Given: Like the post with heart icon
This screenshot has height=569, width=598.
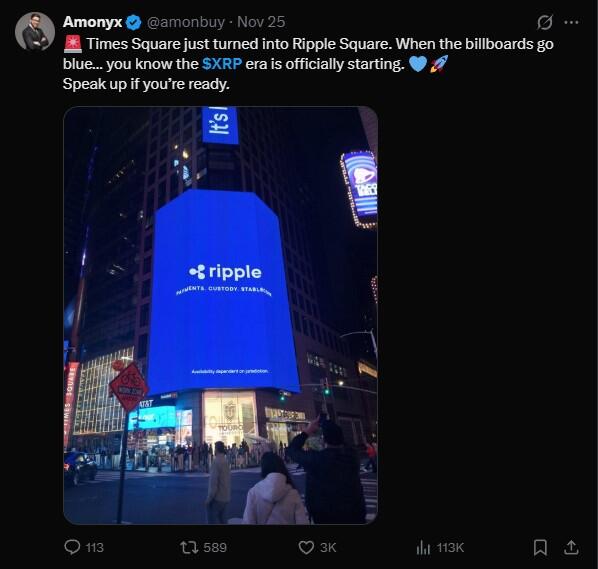Looking at the screenshot, I should pos(306,547).
